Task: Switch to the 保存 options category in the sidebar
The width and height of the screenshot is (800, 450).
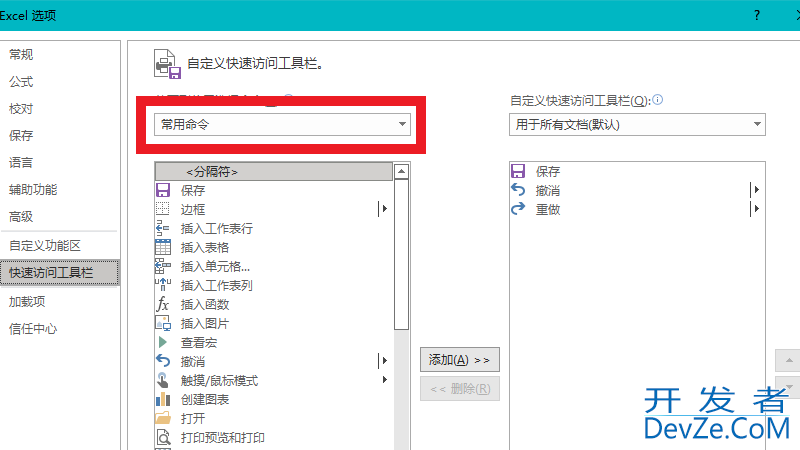Action: (21, 135)
